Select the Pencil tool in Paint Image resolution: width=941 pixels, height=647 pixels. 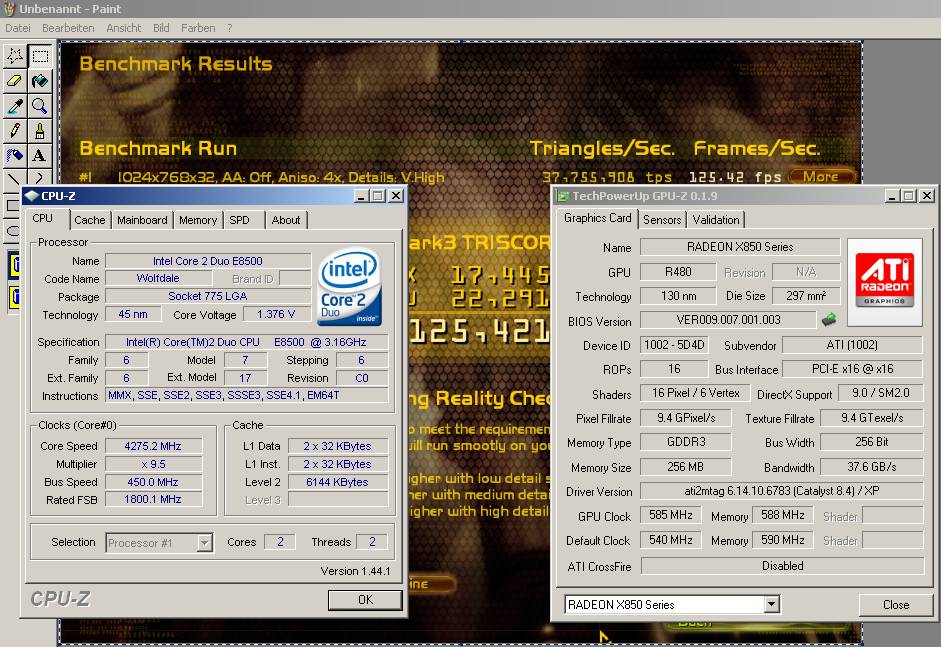[15, 131]
